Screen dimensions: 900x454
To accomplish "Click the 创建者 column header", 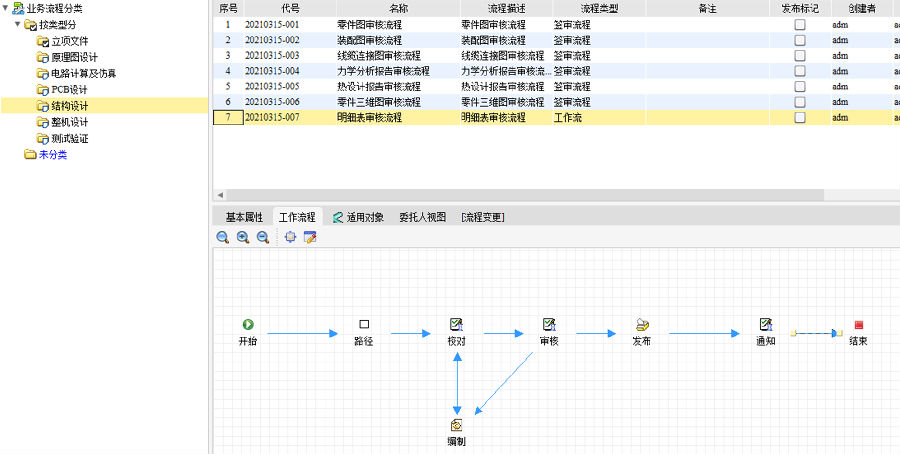I will [x=862, y=9].
